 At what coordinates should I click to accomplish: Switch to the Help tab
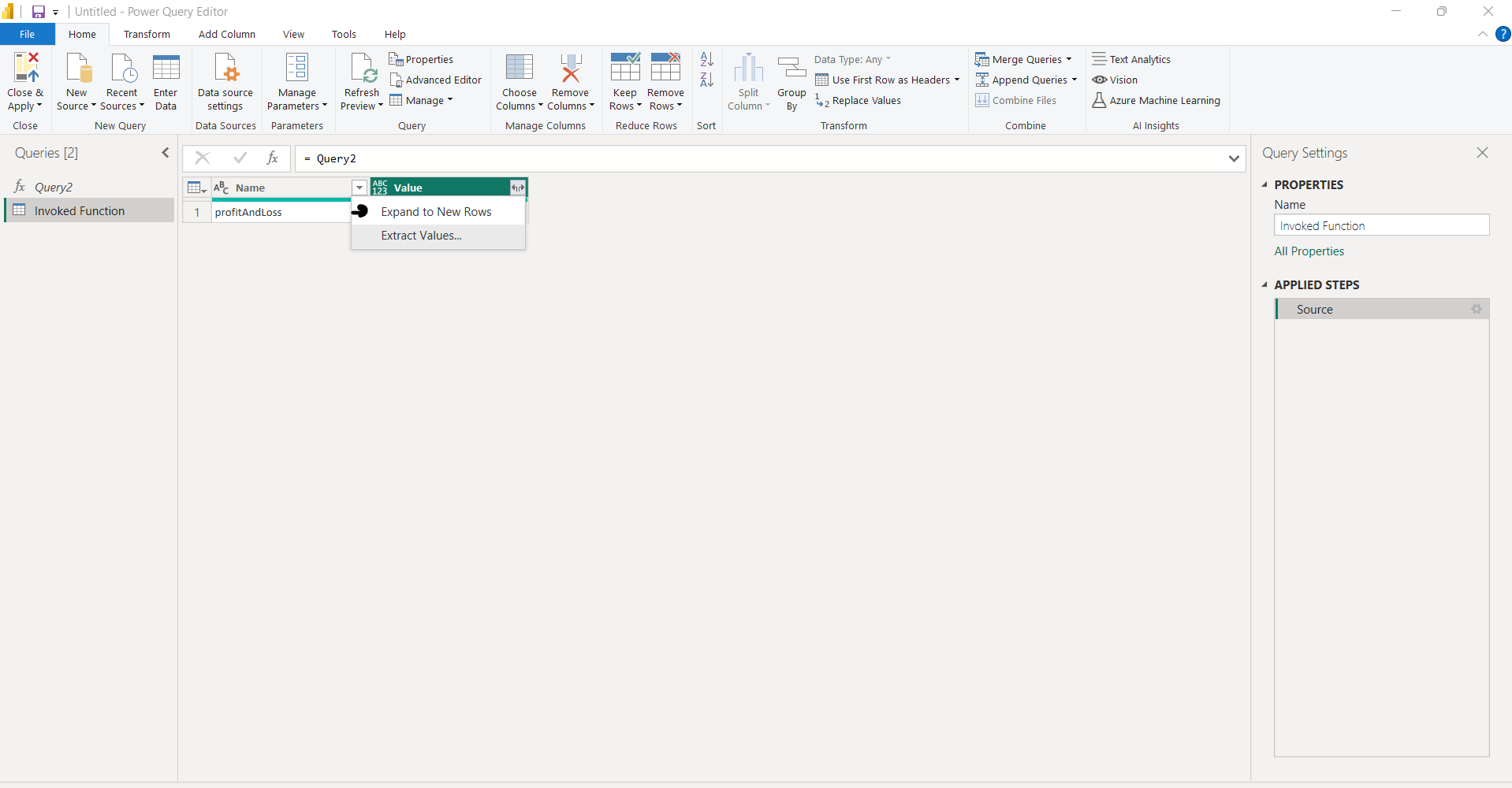pyautogui.click(x=395, y=34)
